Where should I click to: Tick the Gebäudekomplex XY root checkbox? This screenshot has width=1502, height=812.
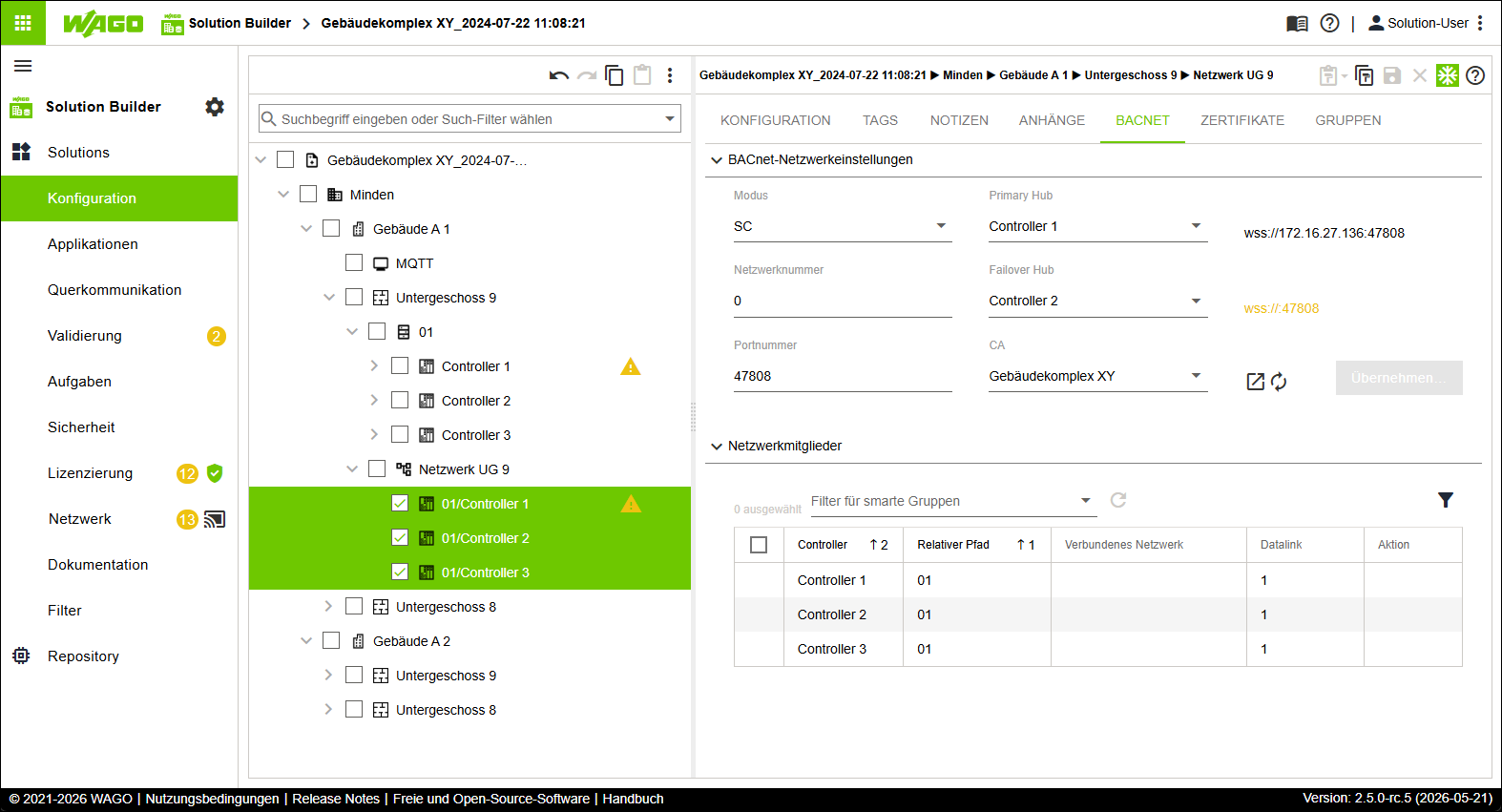pyautogui.click(x=285, y=159)
